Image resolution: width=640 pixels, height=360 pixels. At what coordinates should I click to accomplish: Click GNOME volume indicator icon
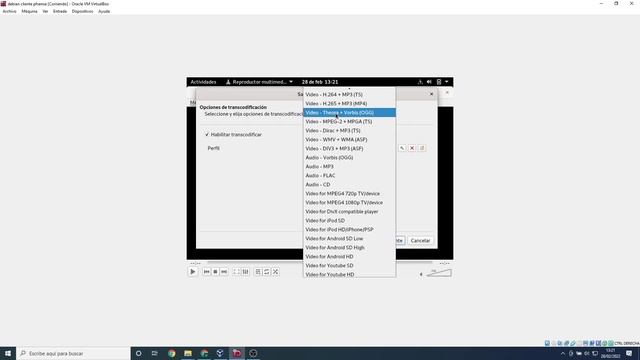(x=429, y=82)
